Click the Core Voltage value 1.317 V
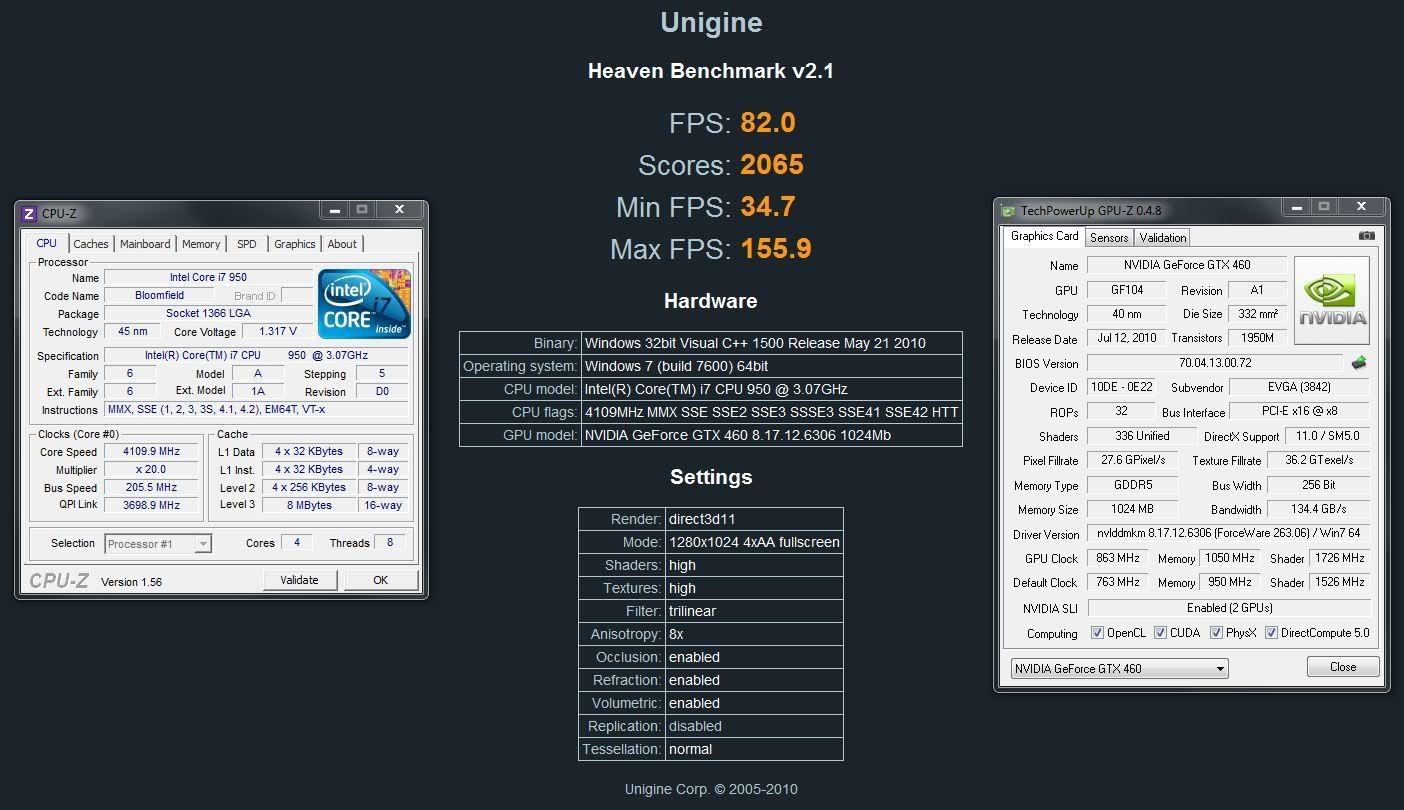This screenshot has height=810, width=1404. [277, 331]
